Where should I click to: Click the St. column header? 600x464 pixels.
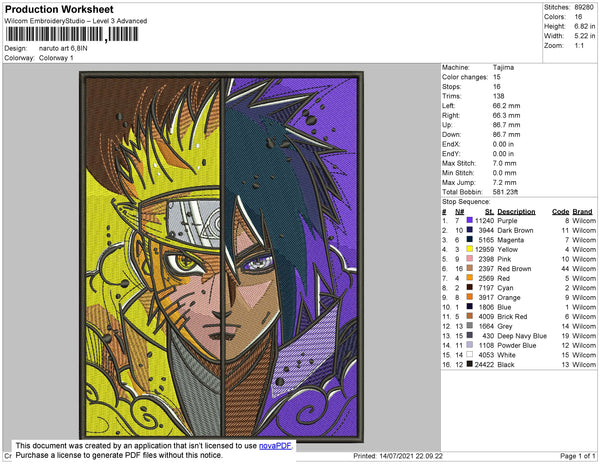[489, 212]
